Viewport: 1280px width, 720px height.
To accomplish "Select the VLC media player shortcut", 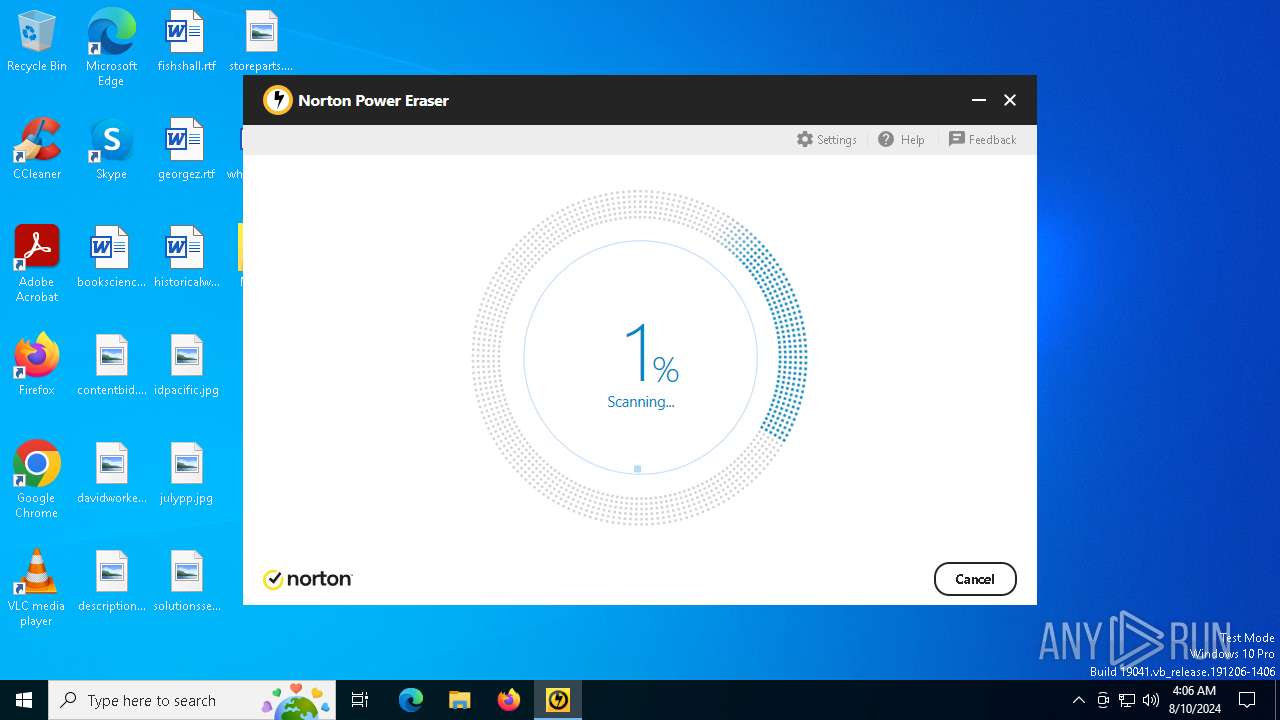I will [37, 588].
